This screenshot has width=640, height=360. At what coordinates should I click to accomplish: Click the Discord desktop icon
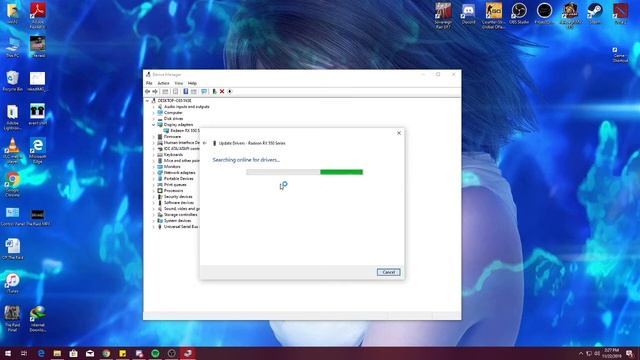(x=468, y=13)
